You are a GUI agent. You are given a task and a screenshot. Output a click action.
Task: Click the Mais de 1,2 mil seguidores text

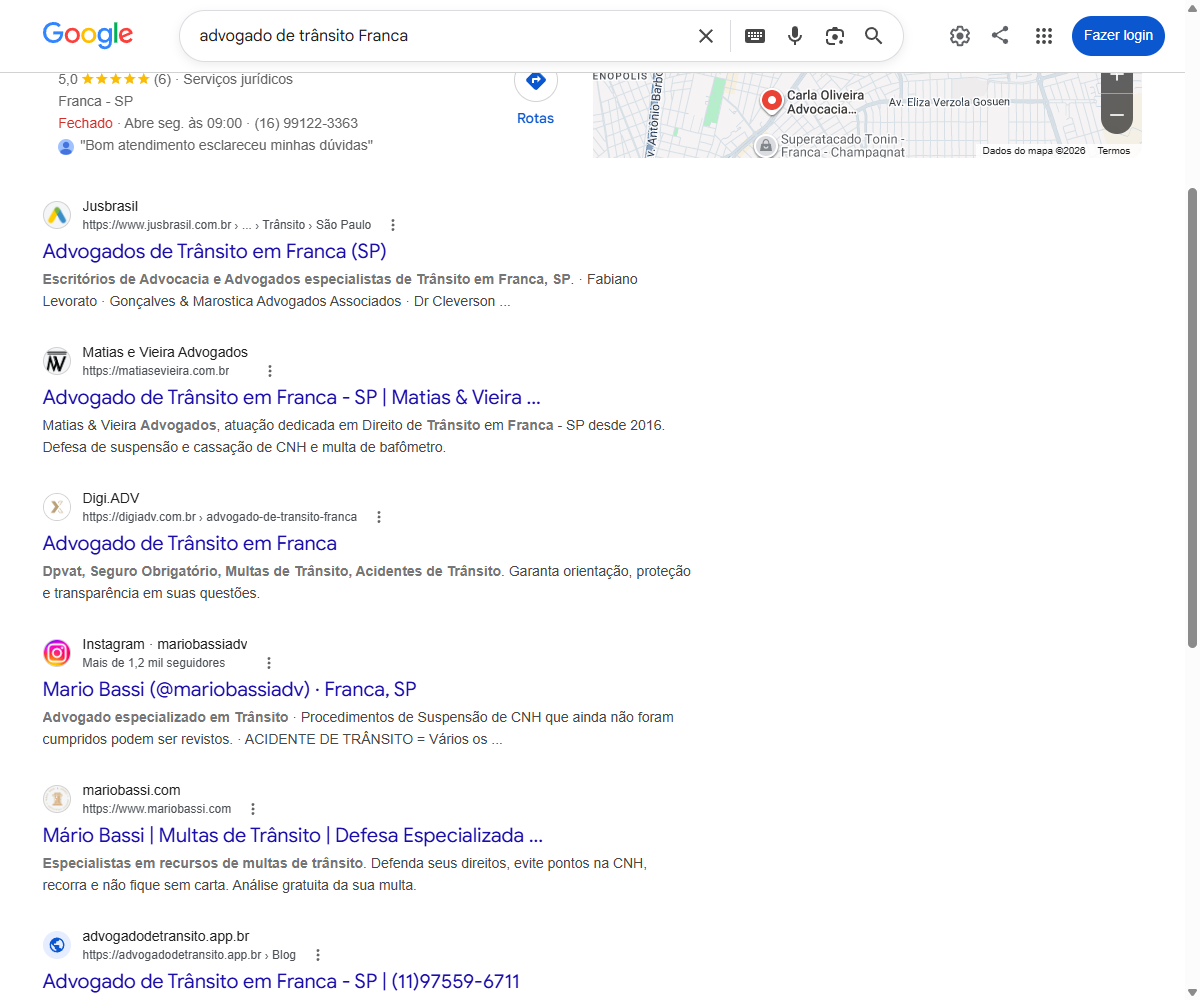click(154, 663)
